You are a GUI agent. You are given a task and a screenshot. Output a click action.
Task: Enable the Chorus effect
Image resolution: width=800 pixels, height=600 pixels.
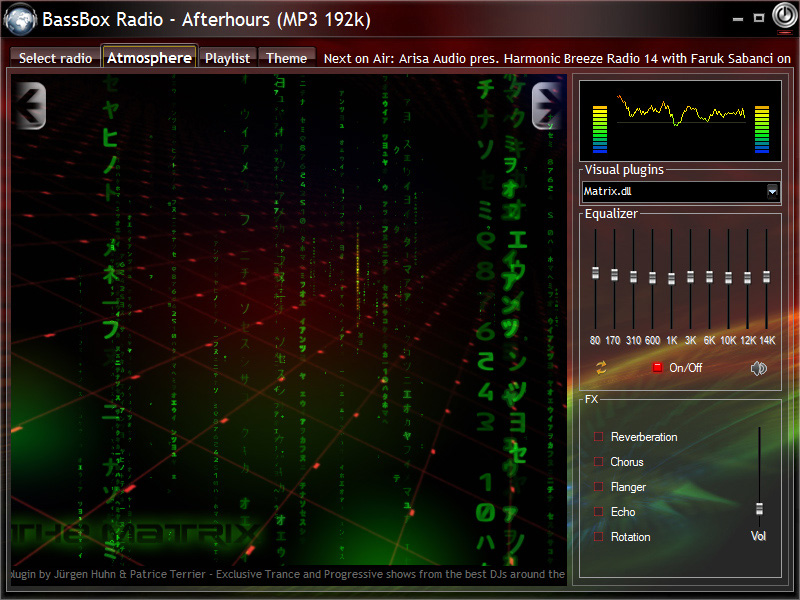pos(598,462)
